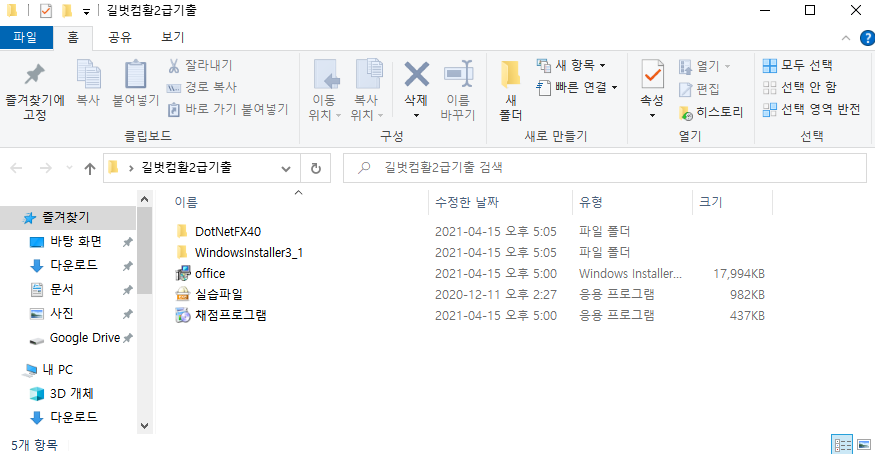Open the Quick Access Toolbar customize arrow
The height and width of the screenshot is (454, 875).
86,11
